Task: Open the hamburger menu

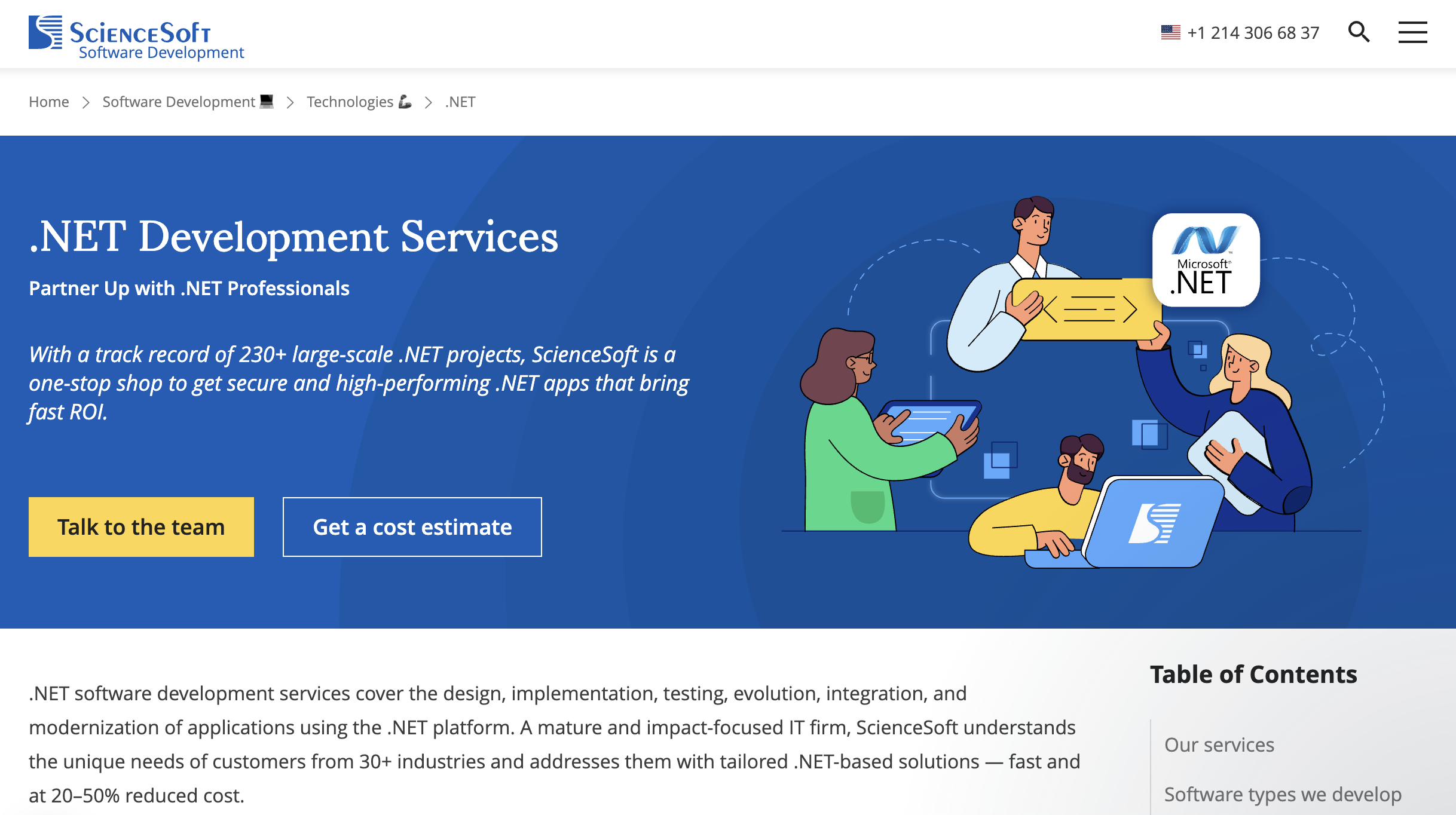Action: (x=1412, y=32)
